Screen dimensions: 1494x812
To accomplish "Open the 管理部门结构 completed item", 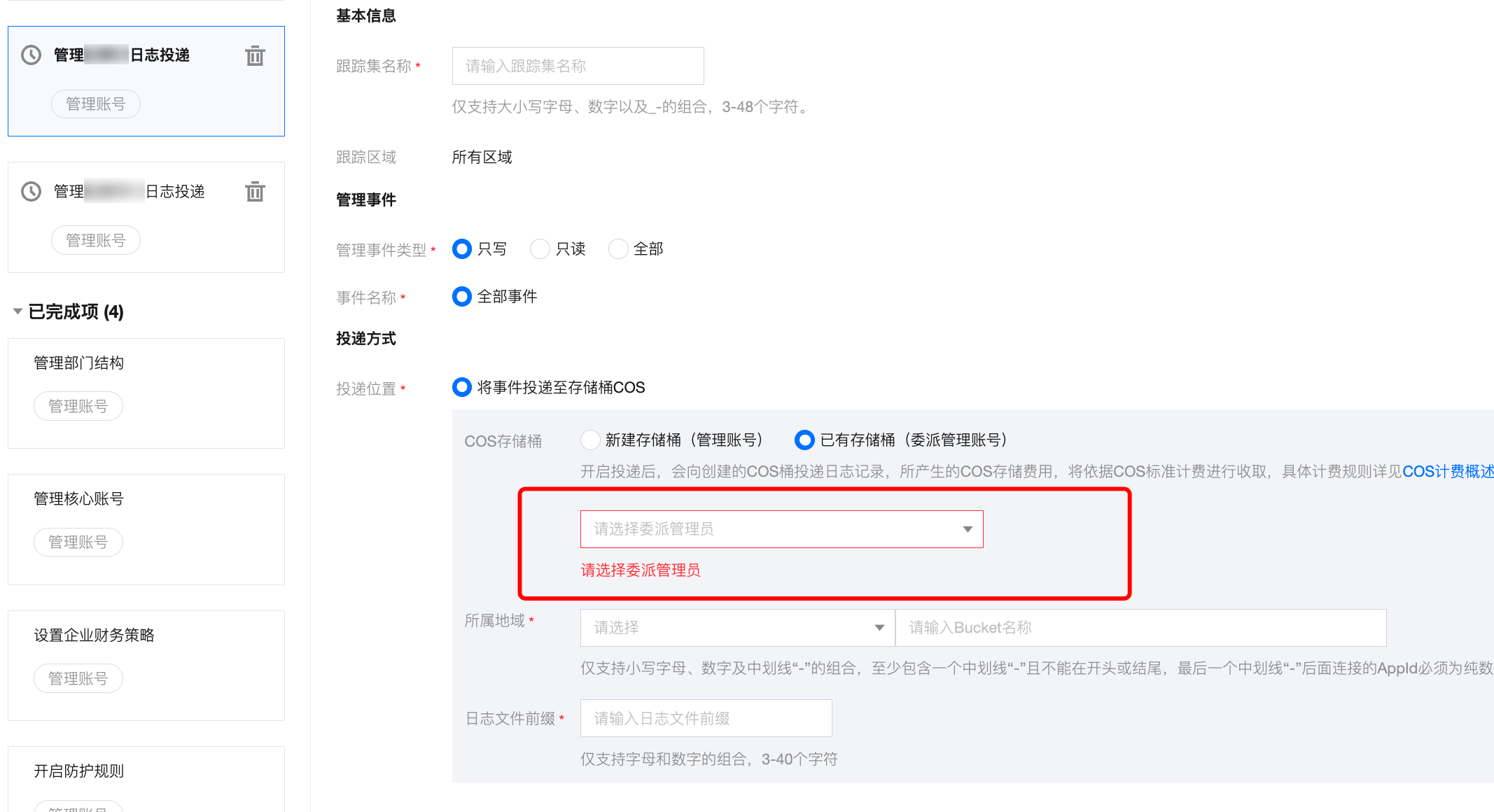I will point(79,363).
